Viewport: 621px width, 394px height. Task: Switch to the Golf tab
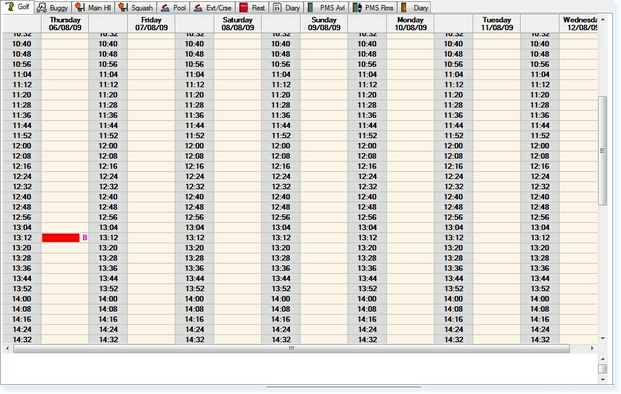18,7
